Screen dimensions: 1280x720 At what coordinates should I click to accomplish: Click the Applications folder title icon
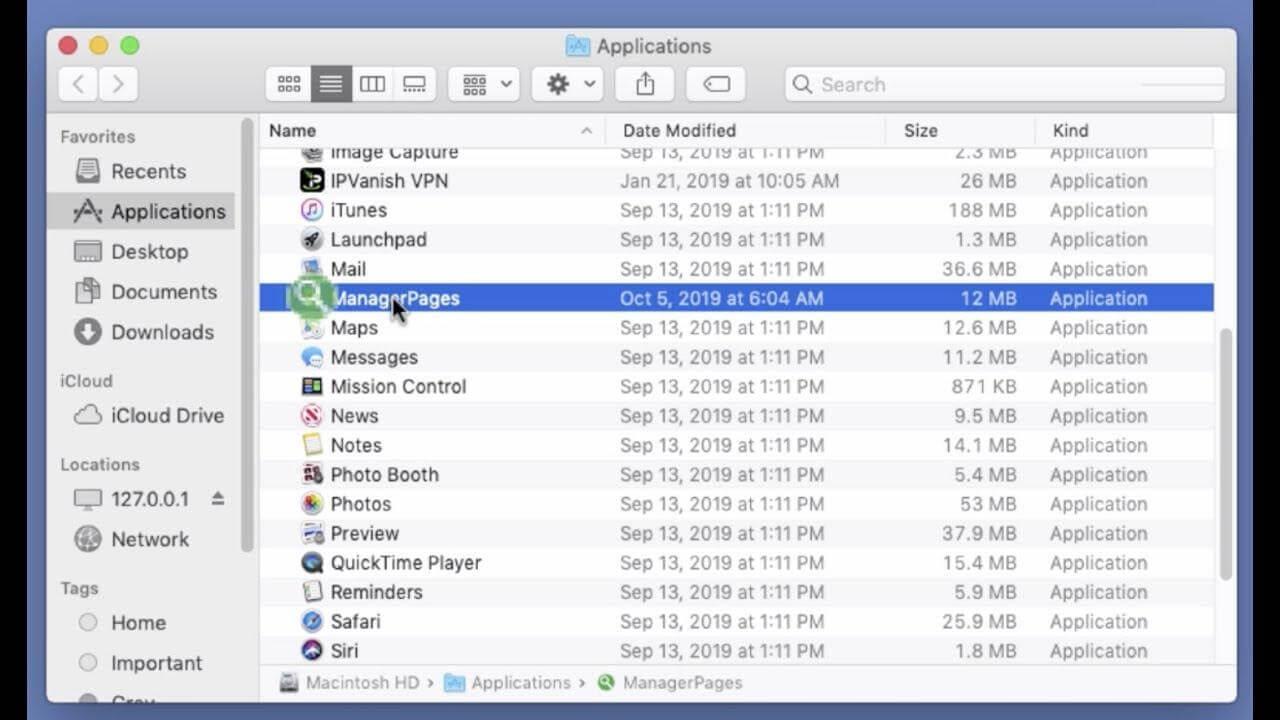(x=577, y=46)
